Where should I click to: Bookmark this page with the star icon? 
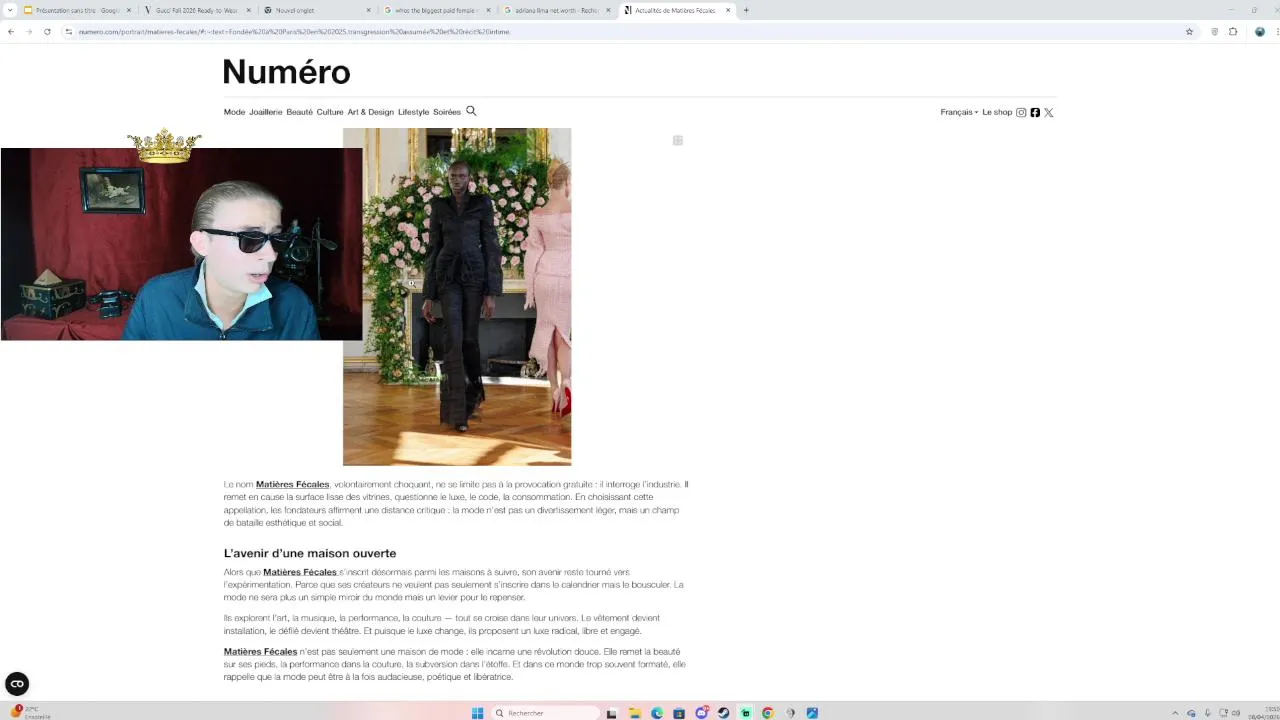coord(1189,31)
